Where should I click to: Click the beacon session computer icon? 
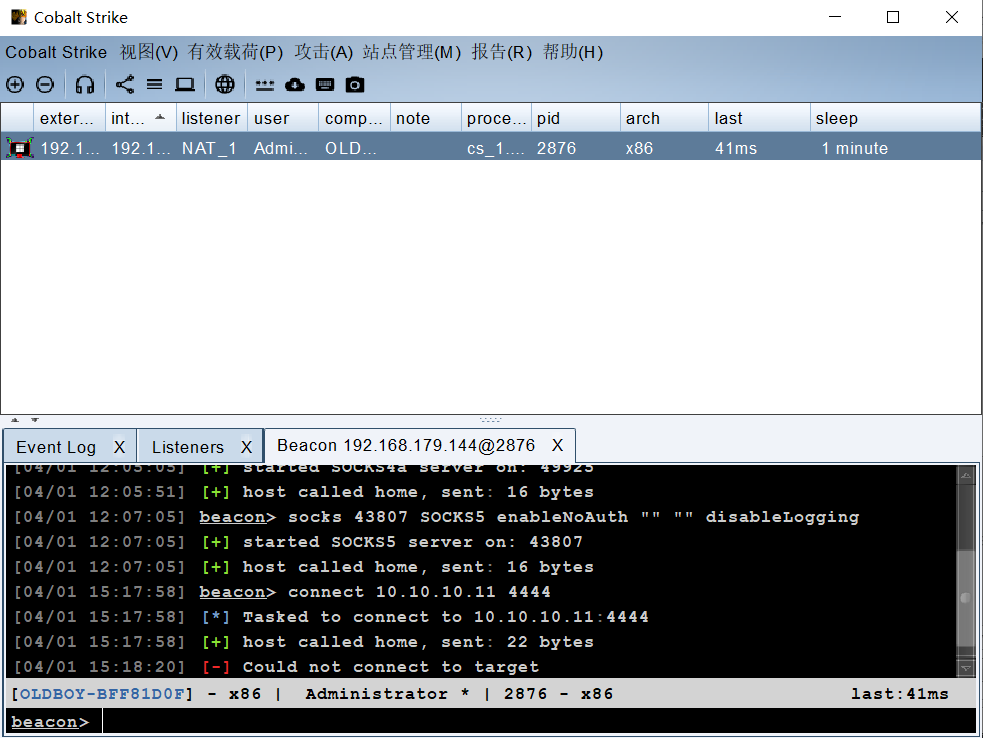coord(19,148)
